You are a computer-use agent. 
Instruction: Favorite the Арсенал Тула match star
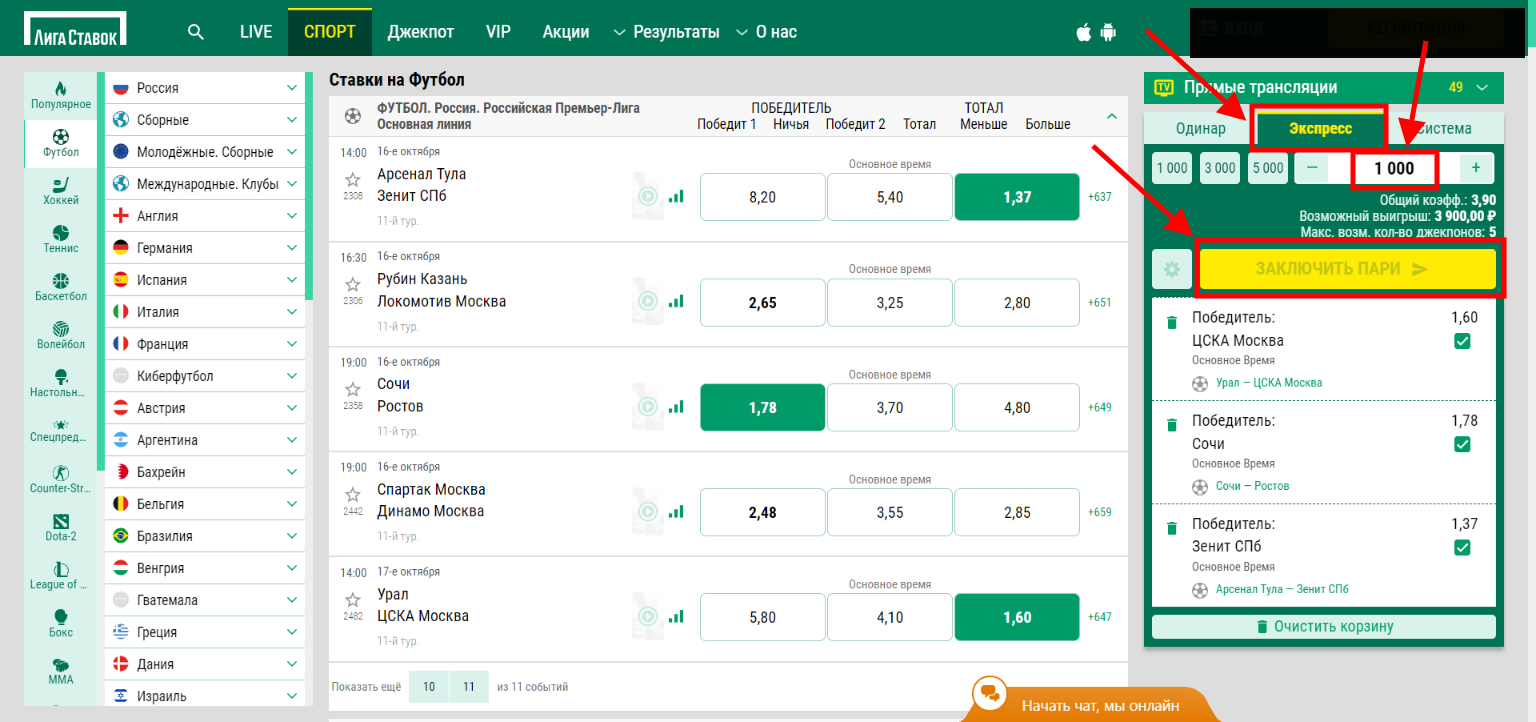point(352,180)
